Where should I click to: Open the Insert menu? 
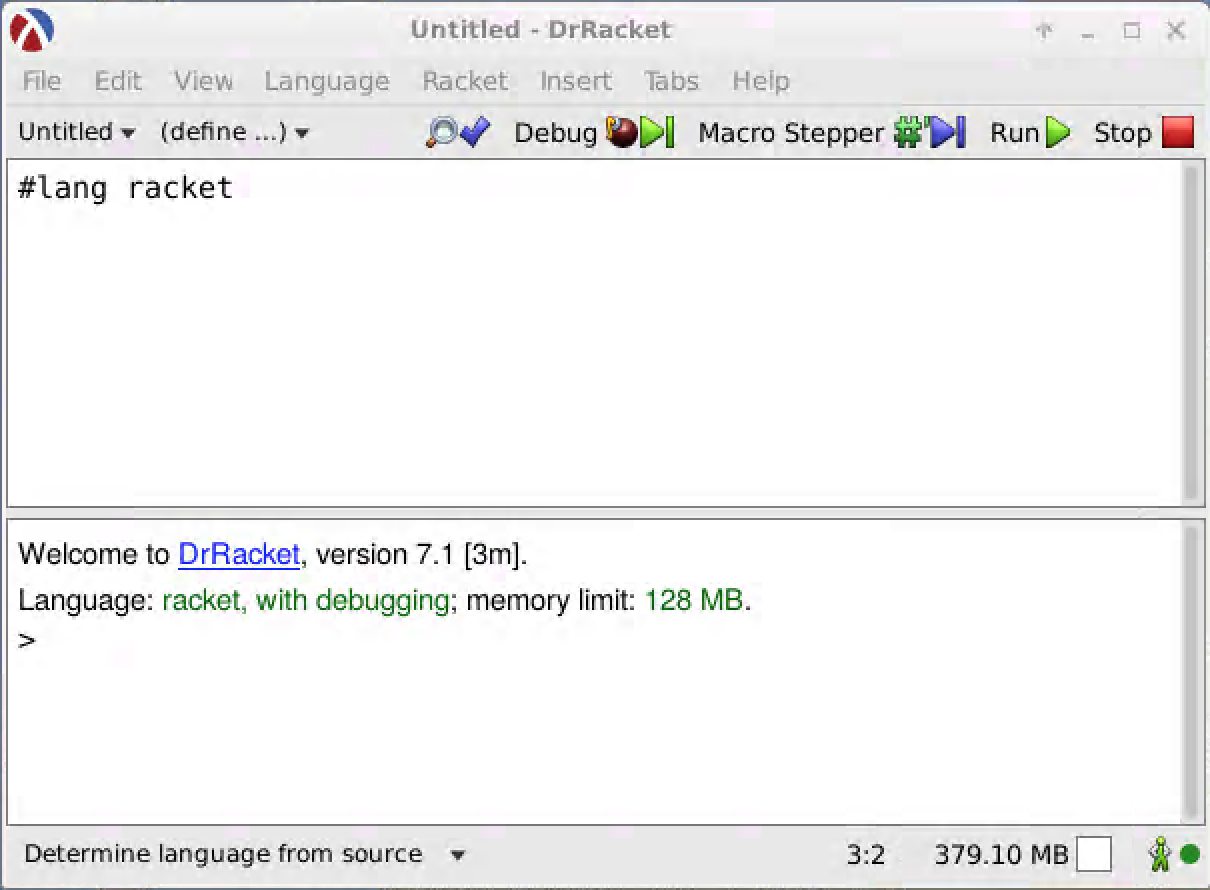[x=575, y=81]
